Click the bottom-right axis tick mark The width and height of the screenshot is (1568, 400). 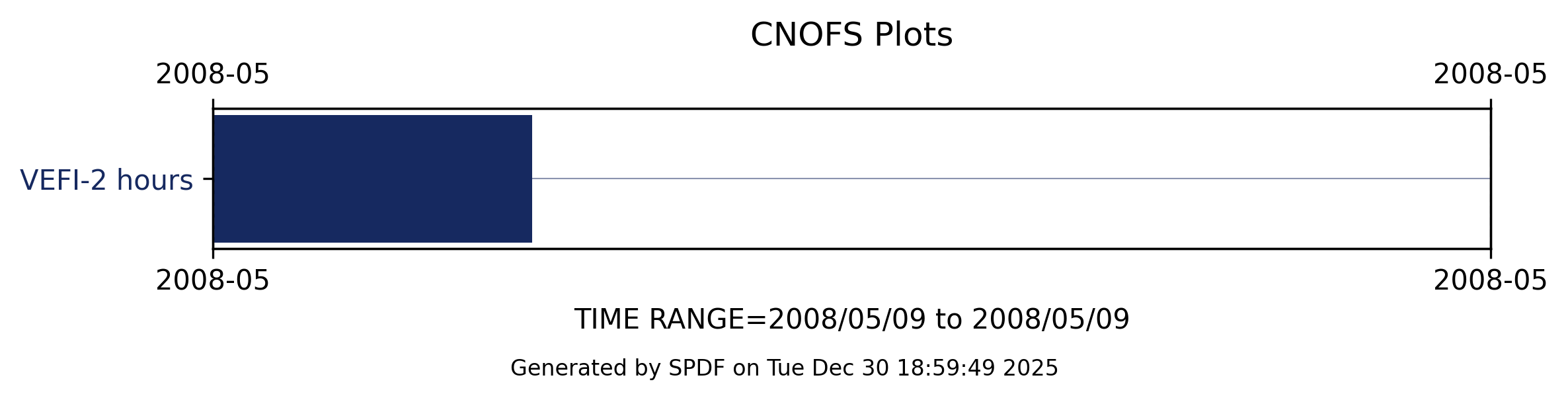(1491, 254)
